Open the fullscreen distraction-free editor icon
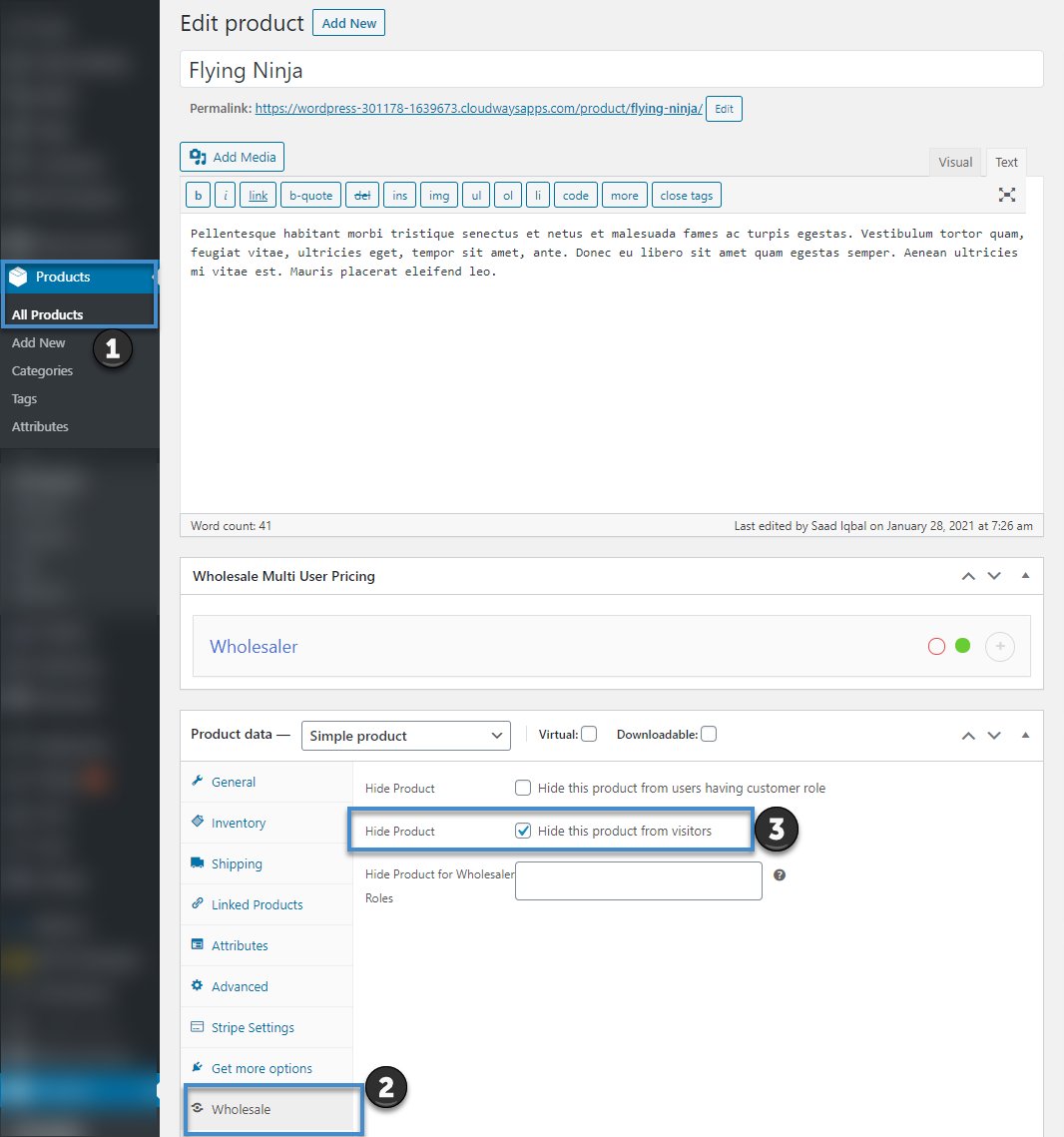Viewport: 1064px width, 1137px height. coord(1006,195)
